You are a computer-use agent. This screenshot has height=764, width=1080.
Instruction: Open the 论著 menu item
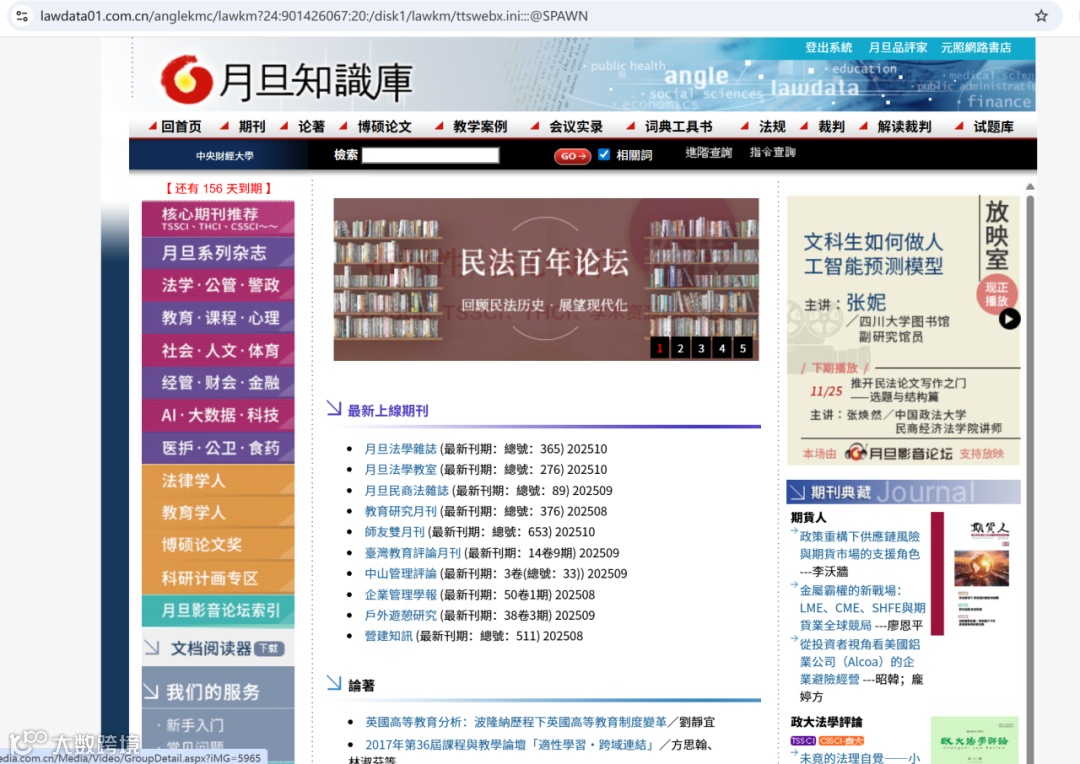[311, 127]
